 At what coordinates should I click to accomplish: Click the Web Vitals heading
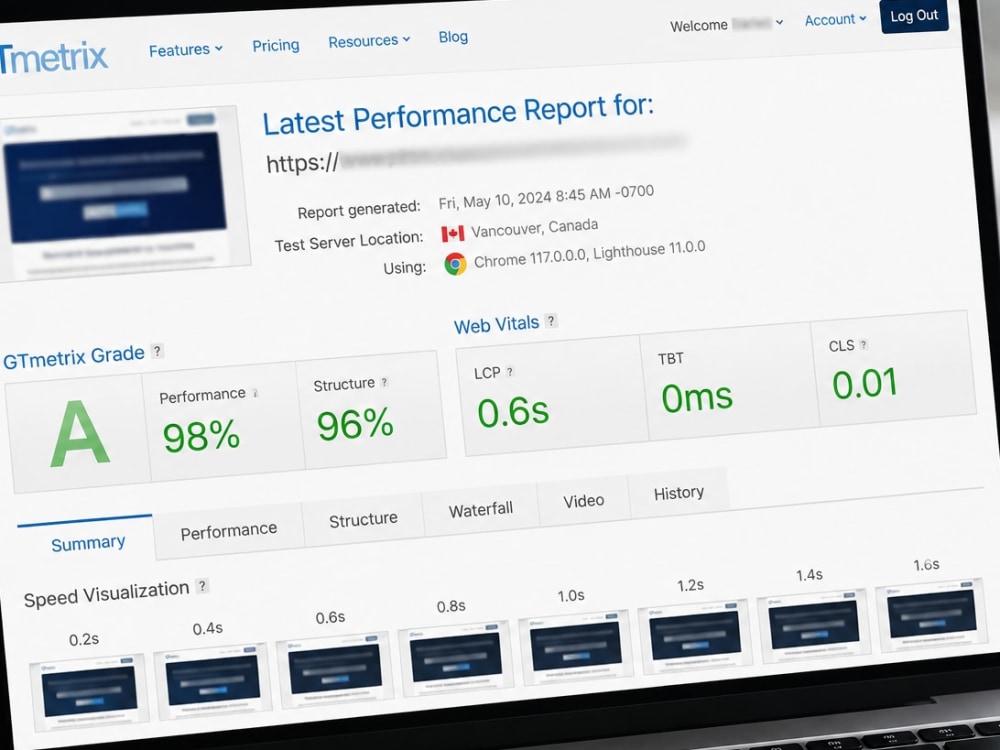coord(496,325)
